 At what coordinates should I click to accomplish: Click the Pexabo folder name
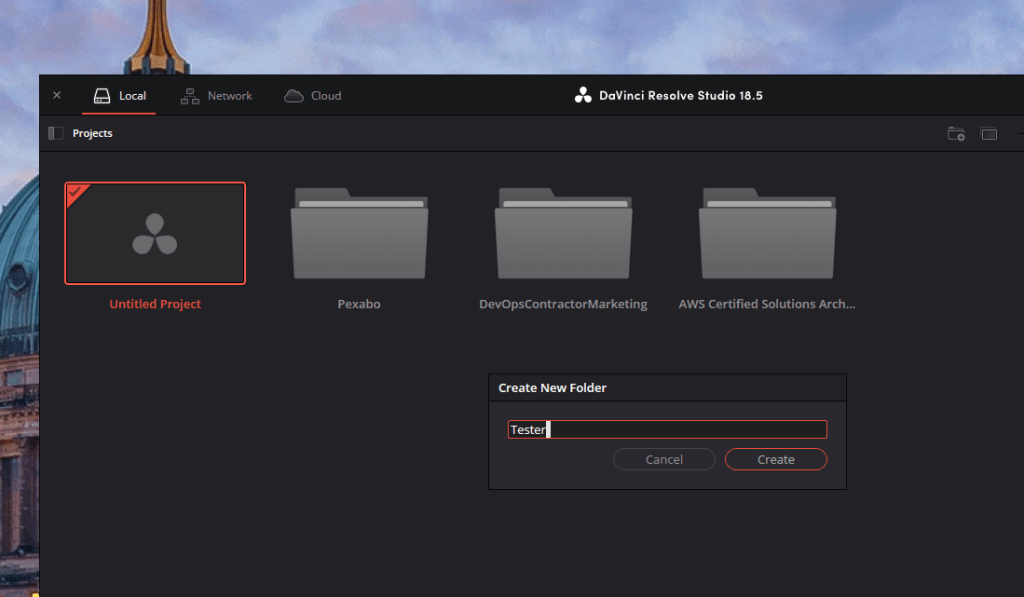click(359, 304)
